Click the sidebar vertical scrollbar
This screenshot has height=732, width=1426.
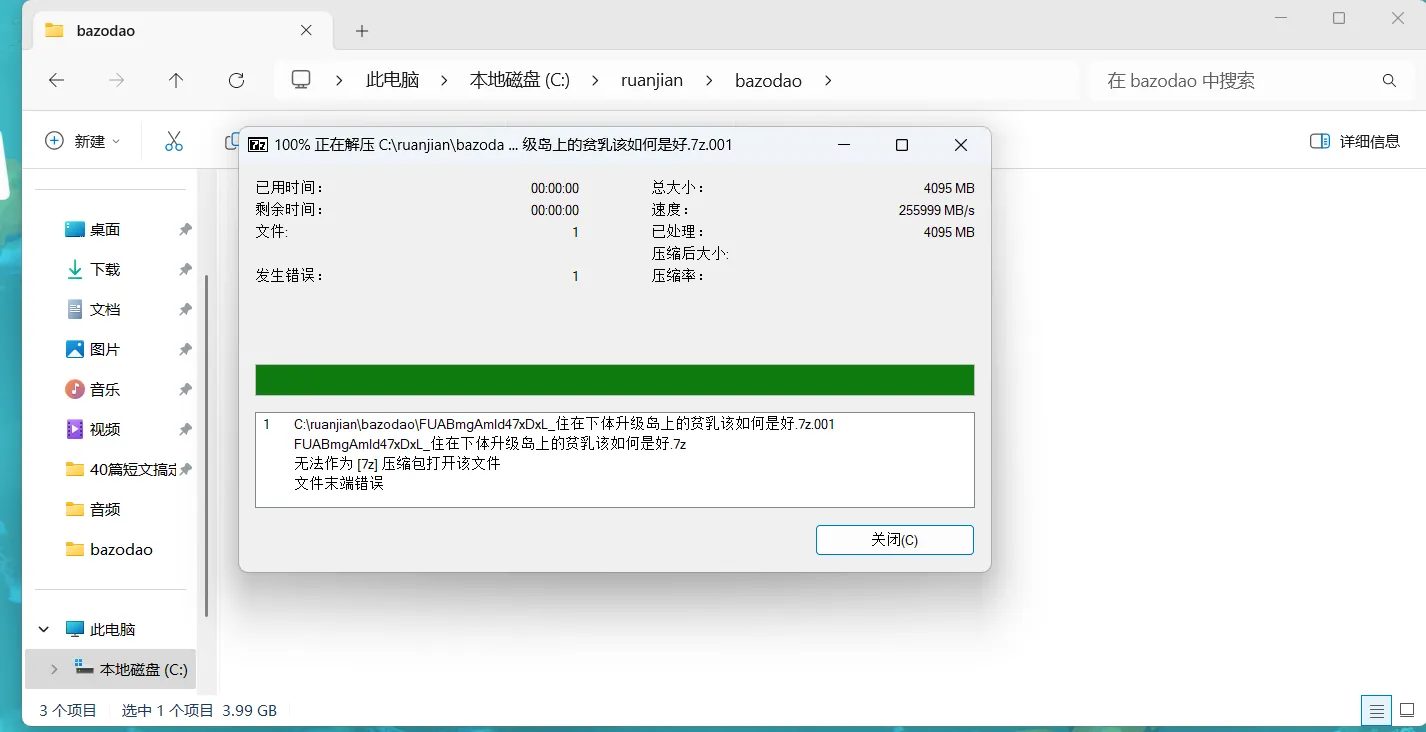[206, 445]
